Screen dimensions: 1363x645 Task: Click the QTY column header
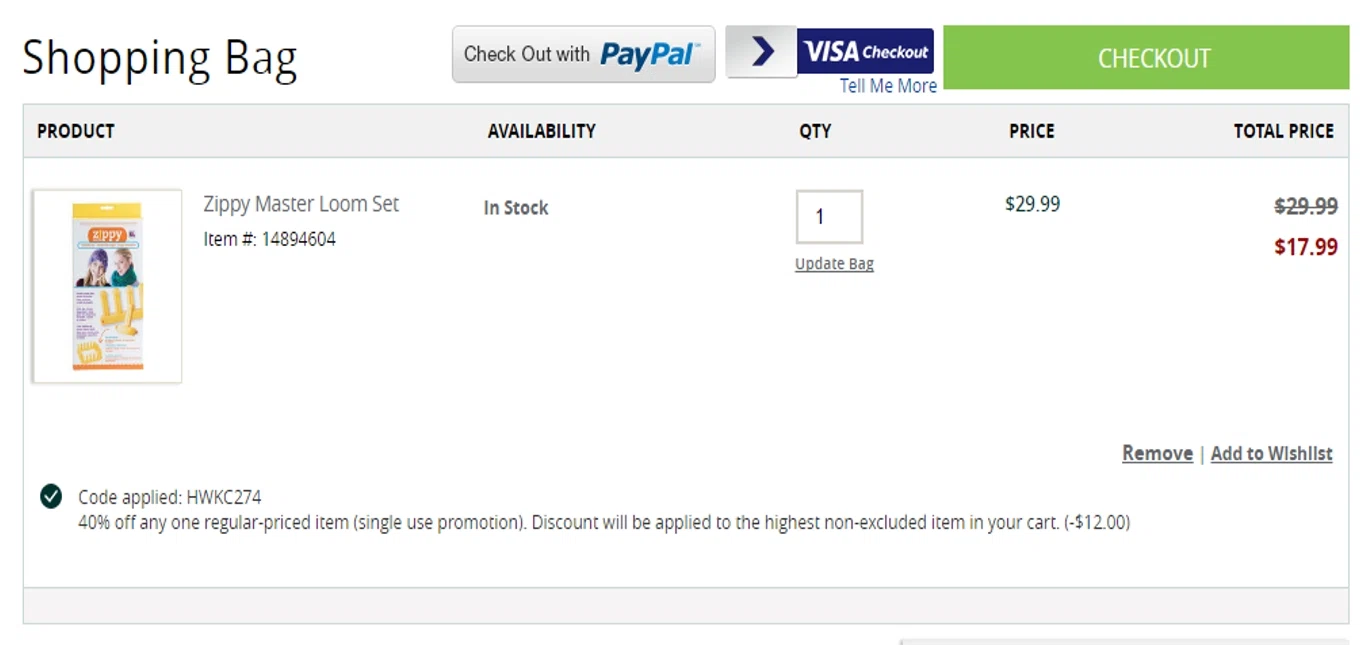click(x=815, y=131)
